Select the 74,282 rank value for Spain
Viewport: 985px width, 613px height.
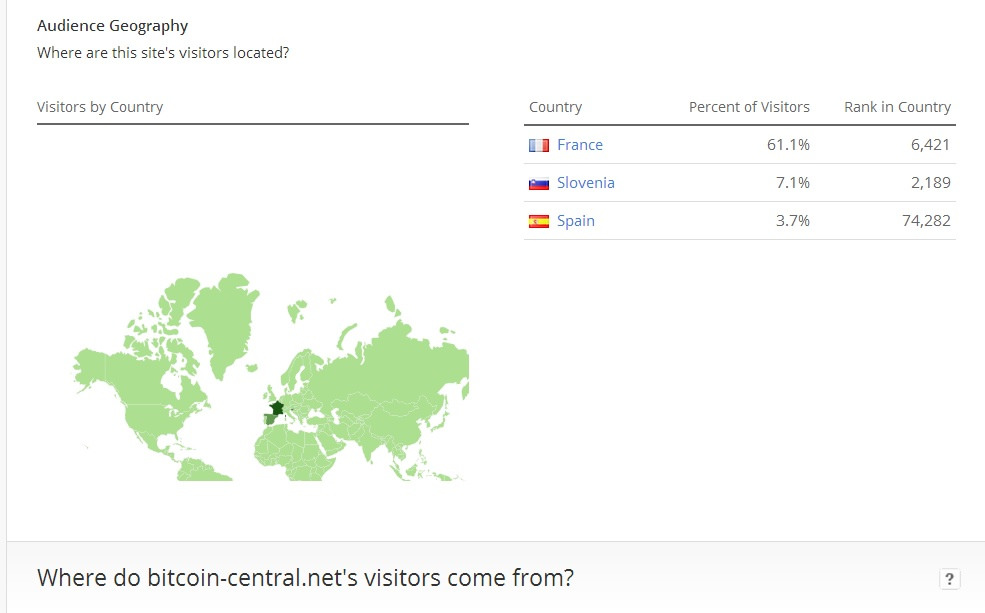tap(926, 221)
